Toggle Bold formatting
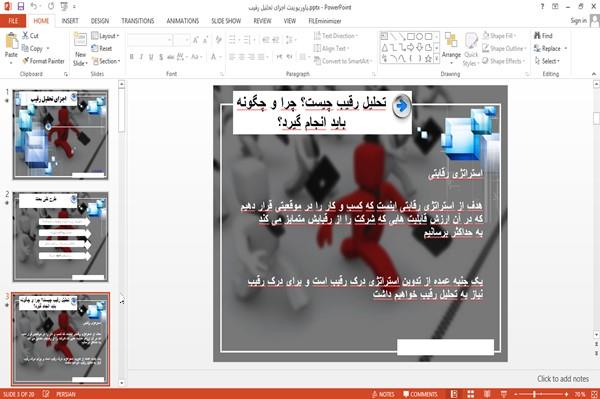This screenshot has width=600, height=399. tap(132, 57)
